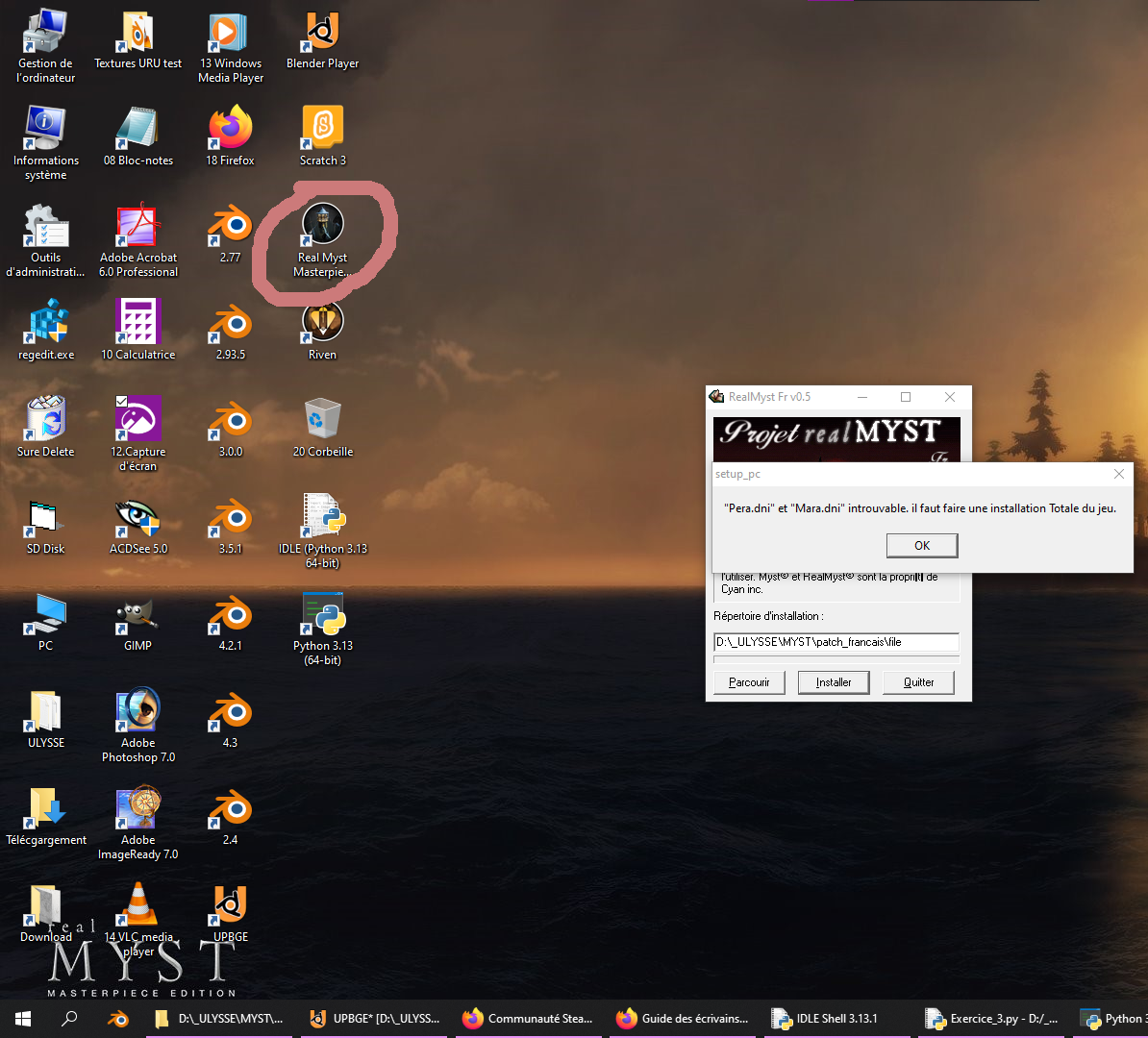Click Parcourir to browse install folder
Screen dimensions: 1148x1038
[749, 682]
